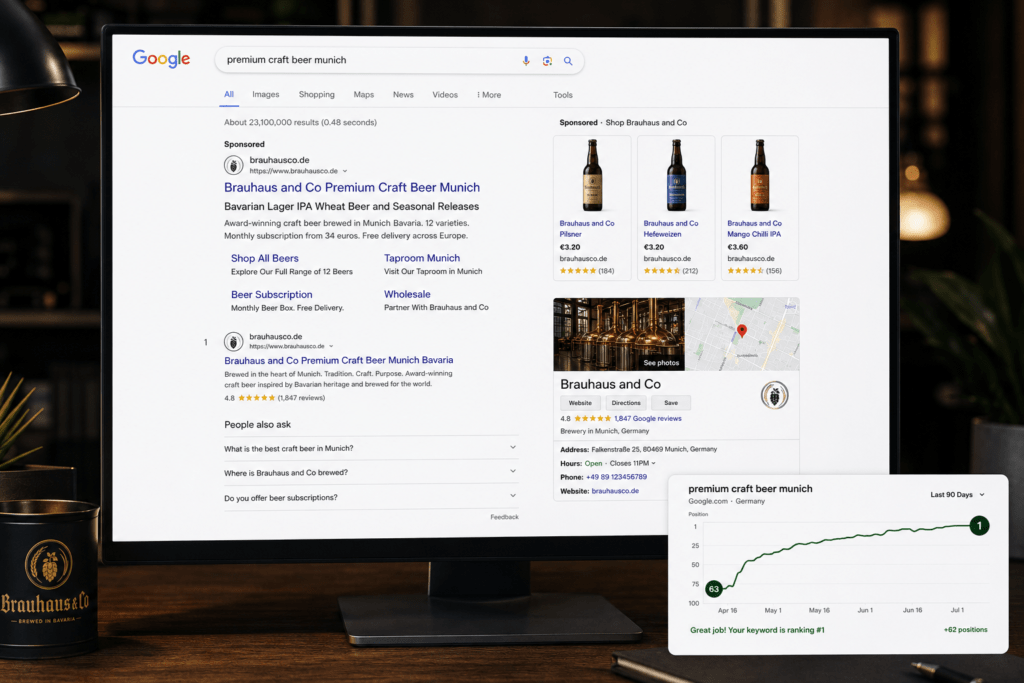
Task: Switch to the News tab
Action: (x=403, y=95)
